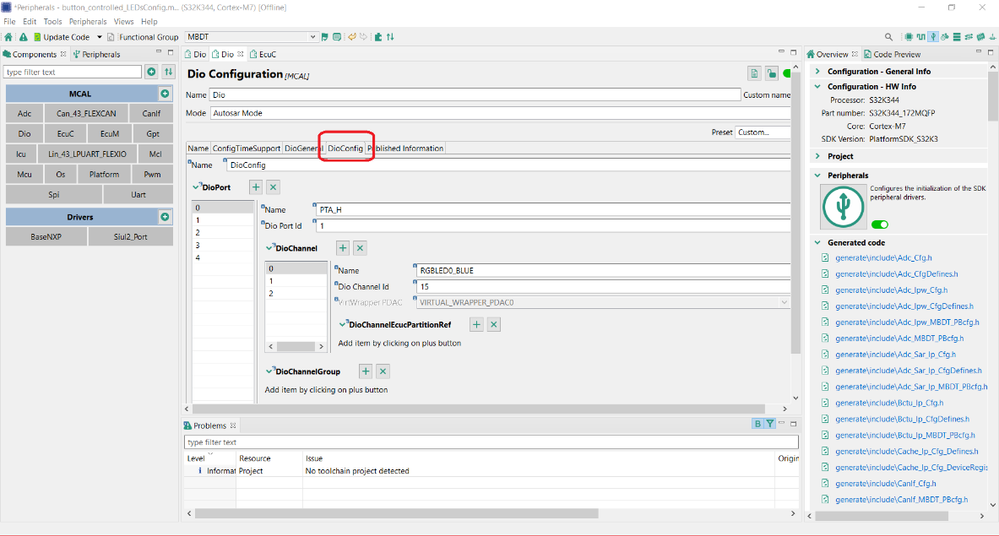
Task: Open the MBDT functional group combo box
Action: coord(251,37)
